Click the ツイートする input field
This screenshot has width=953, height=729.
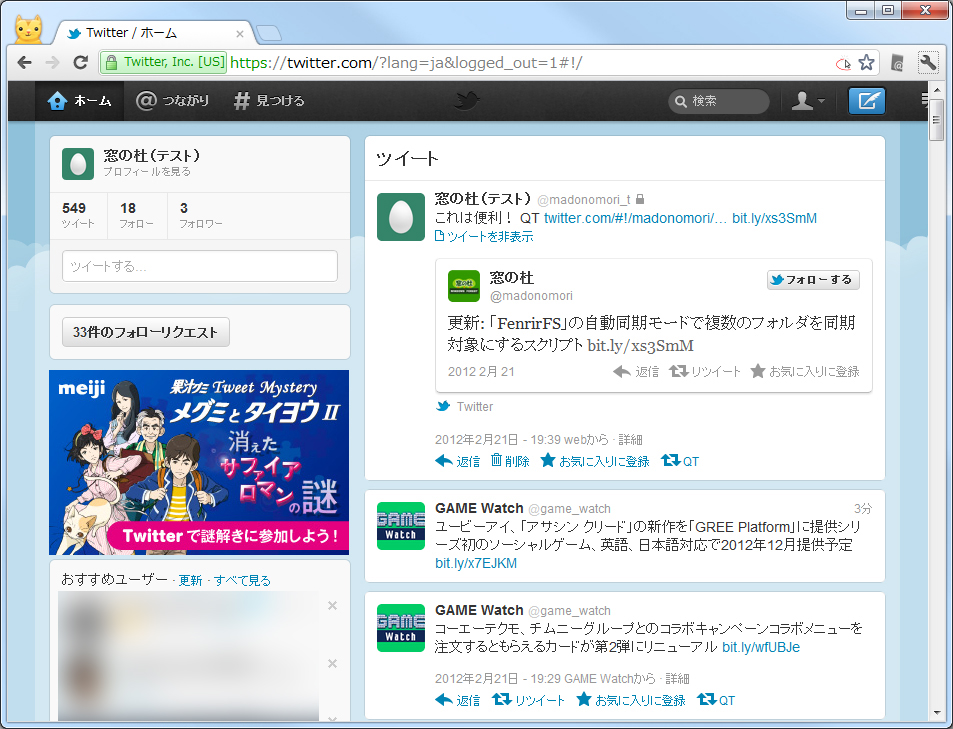199,266
